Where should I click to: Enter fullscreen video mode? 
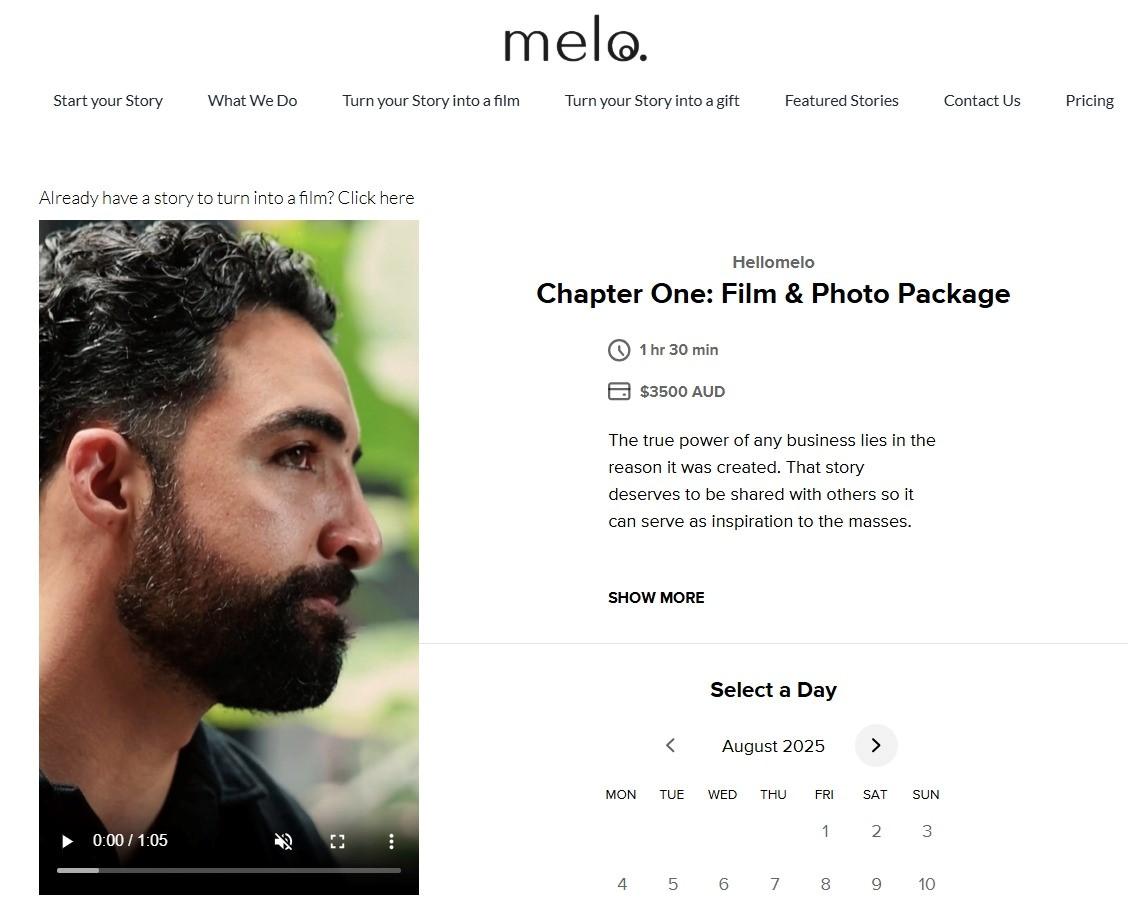[338, 841]
